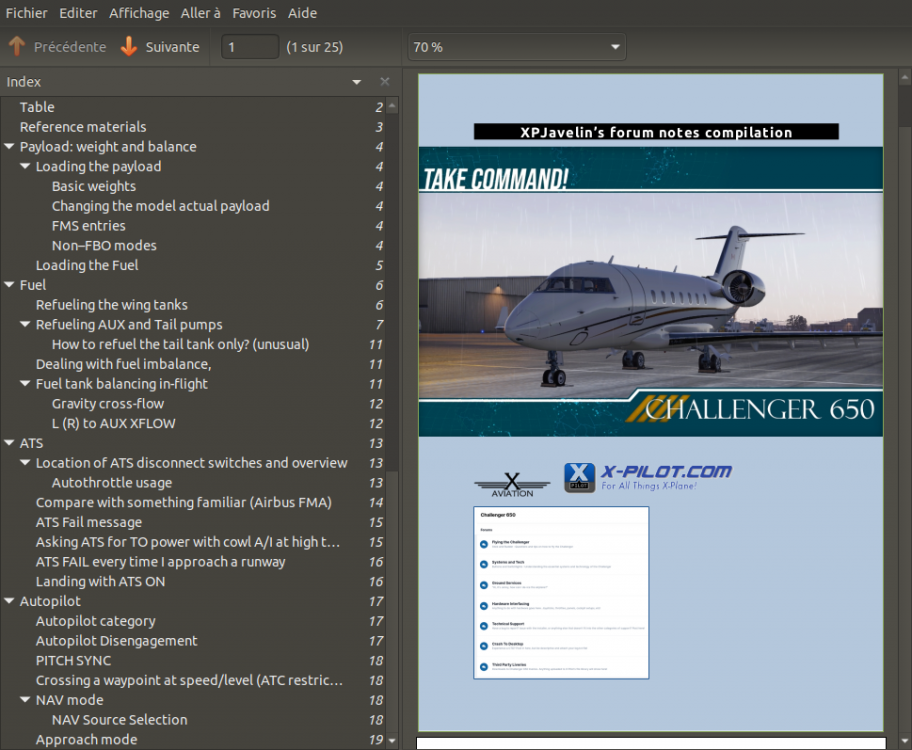Click the X-Aviation logo on cover page
Image resolution: width=912 pixels, height=750 pixels.
[512, 485]
